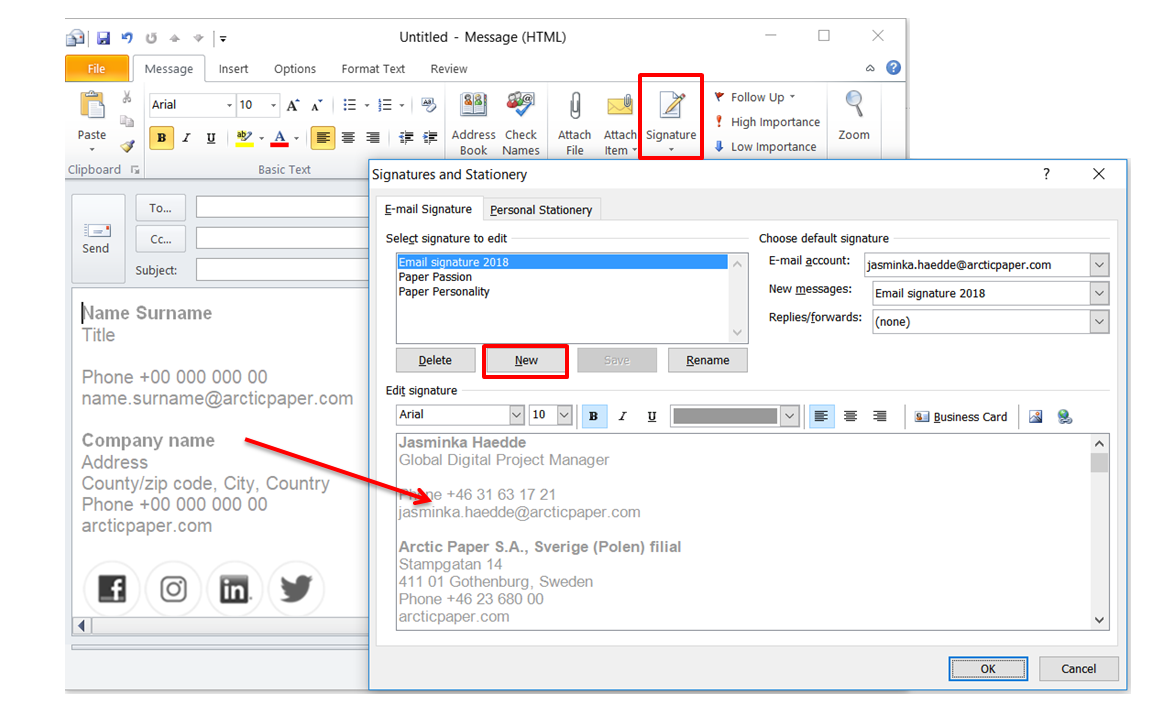The height and width of the screenshot is (713, 1175).
Task: Select Paper Personality signature in list
Action: (x=444, y=292)
